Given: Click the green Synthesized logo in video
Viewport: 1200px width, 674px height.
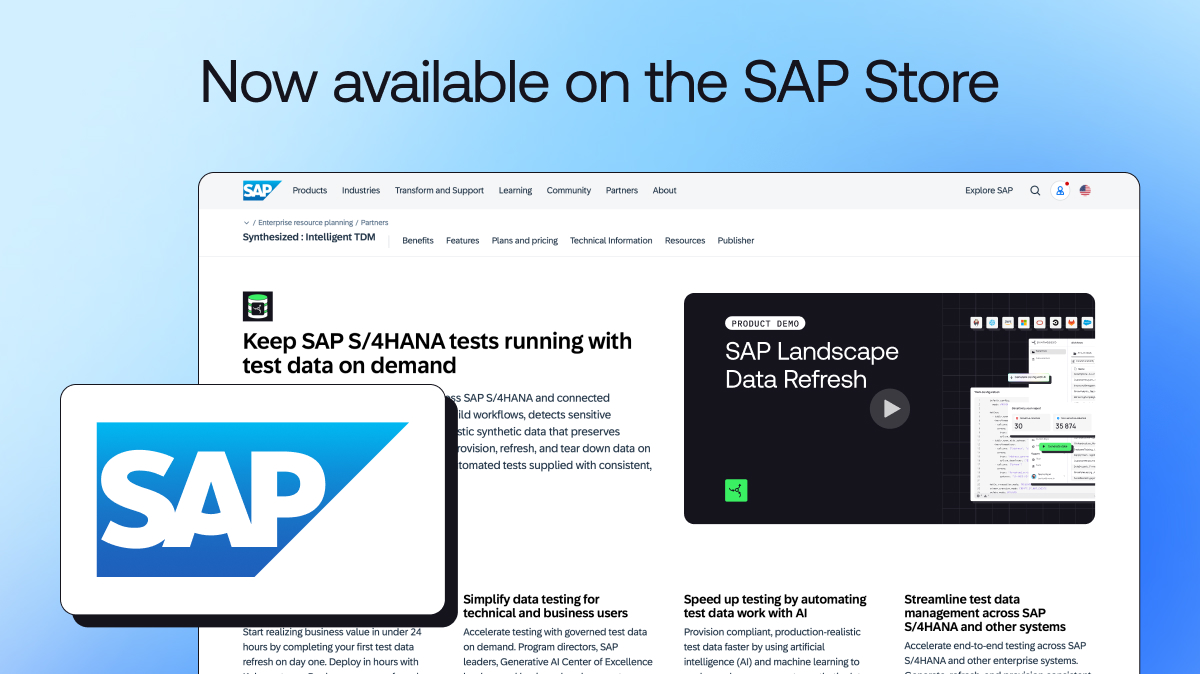Looking at the screenshot, I should pyautogui.click(x=736, y=490).
